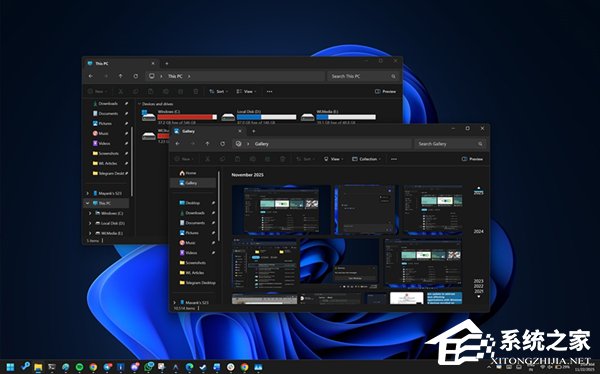
Task: Click the cut scissors icon in the Gallery toolbar
Action: click(x=207, y=159)
